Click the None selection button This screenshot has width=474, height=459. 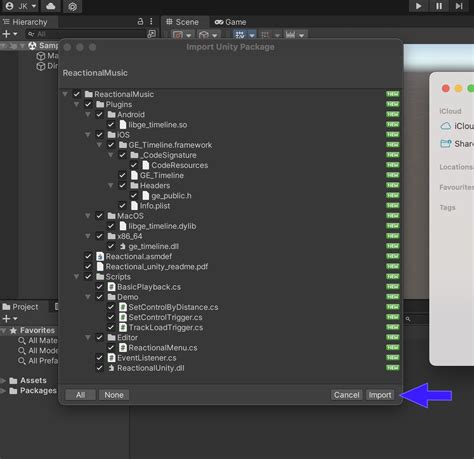114,395
